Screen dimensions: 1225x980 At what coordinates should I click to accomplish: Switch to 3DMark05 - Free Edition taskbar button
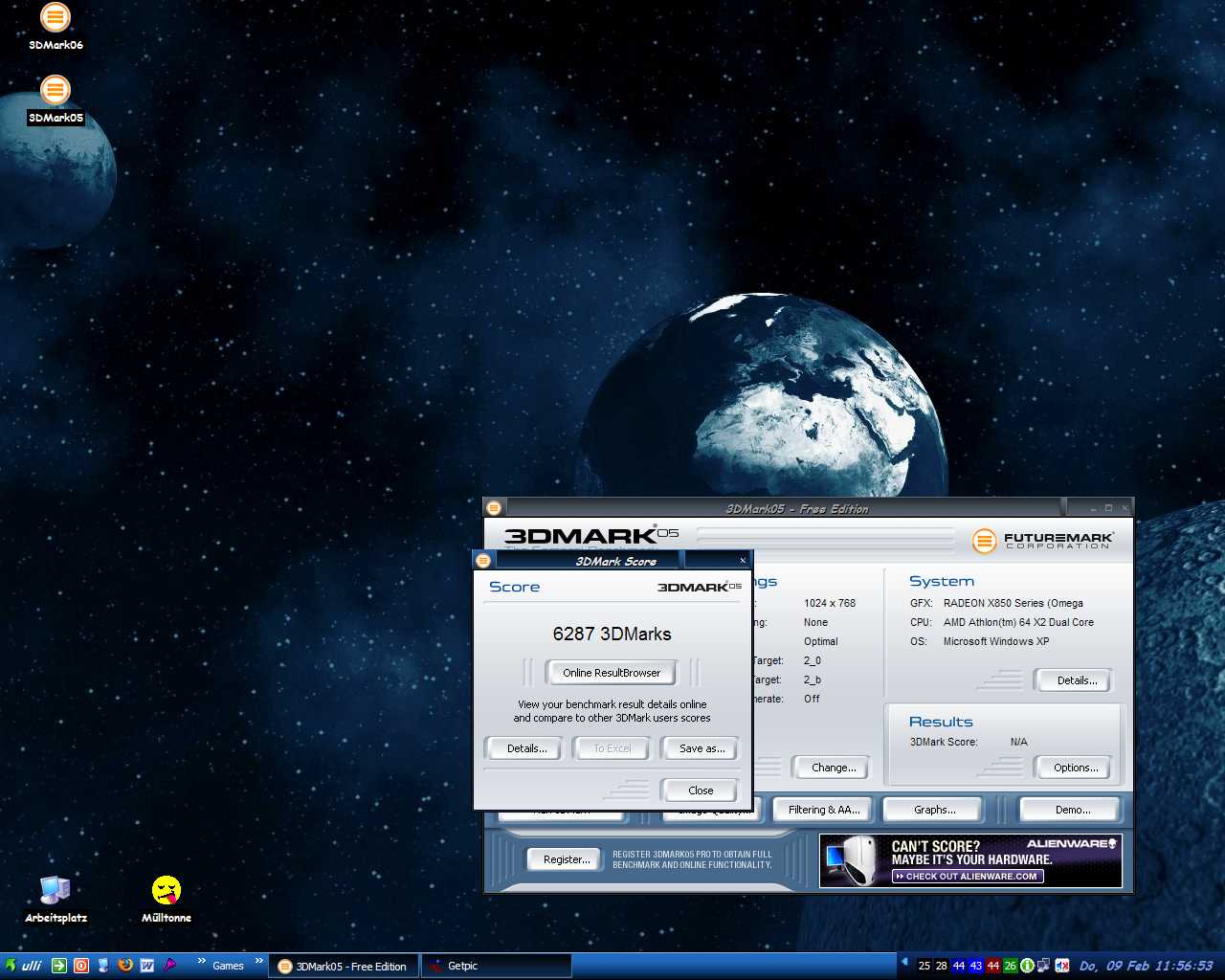click(344, 966)
